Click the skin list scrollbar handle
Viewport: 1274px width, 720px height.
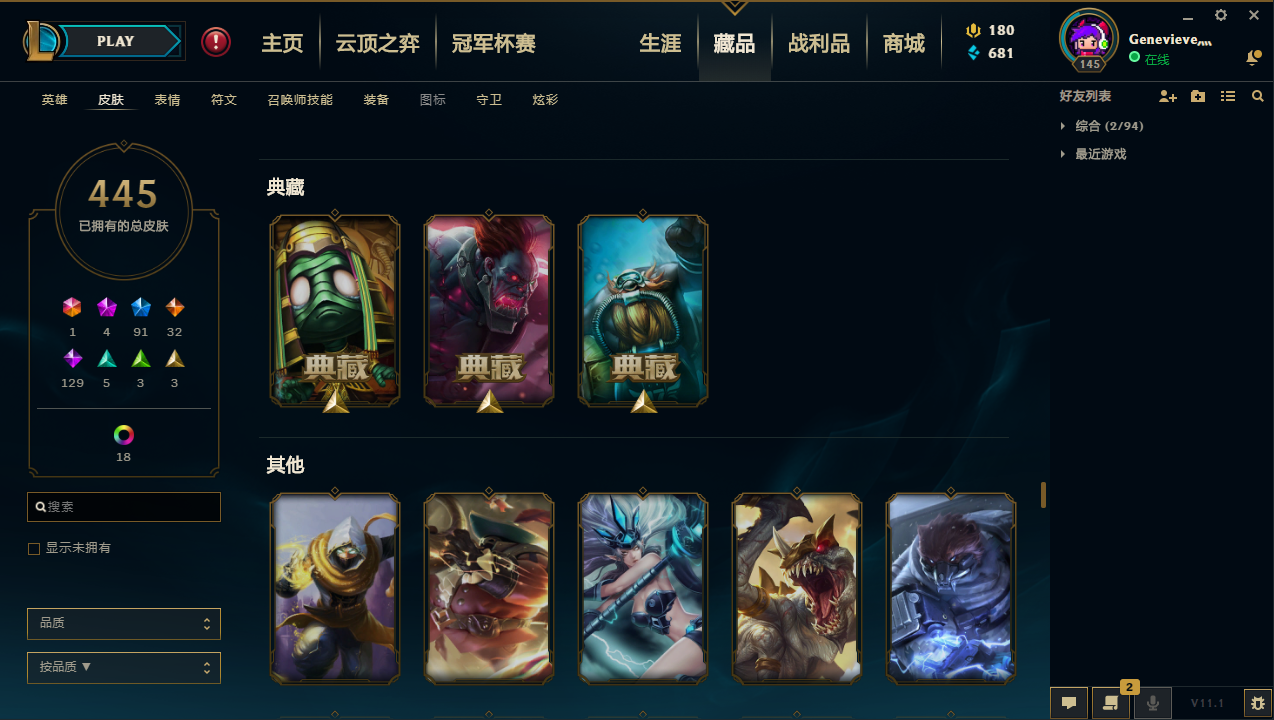click(x=1043, y=495)
